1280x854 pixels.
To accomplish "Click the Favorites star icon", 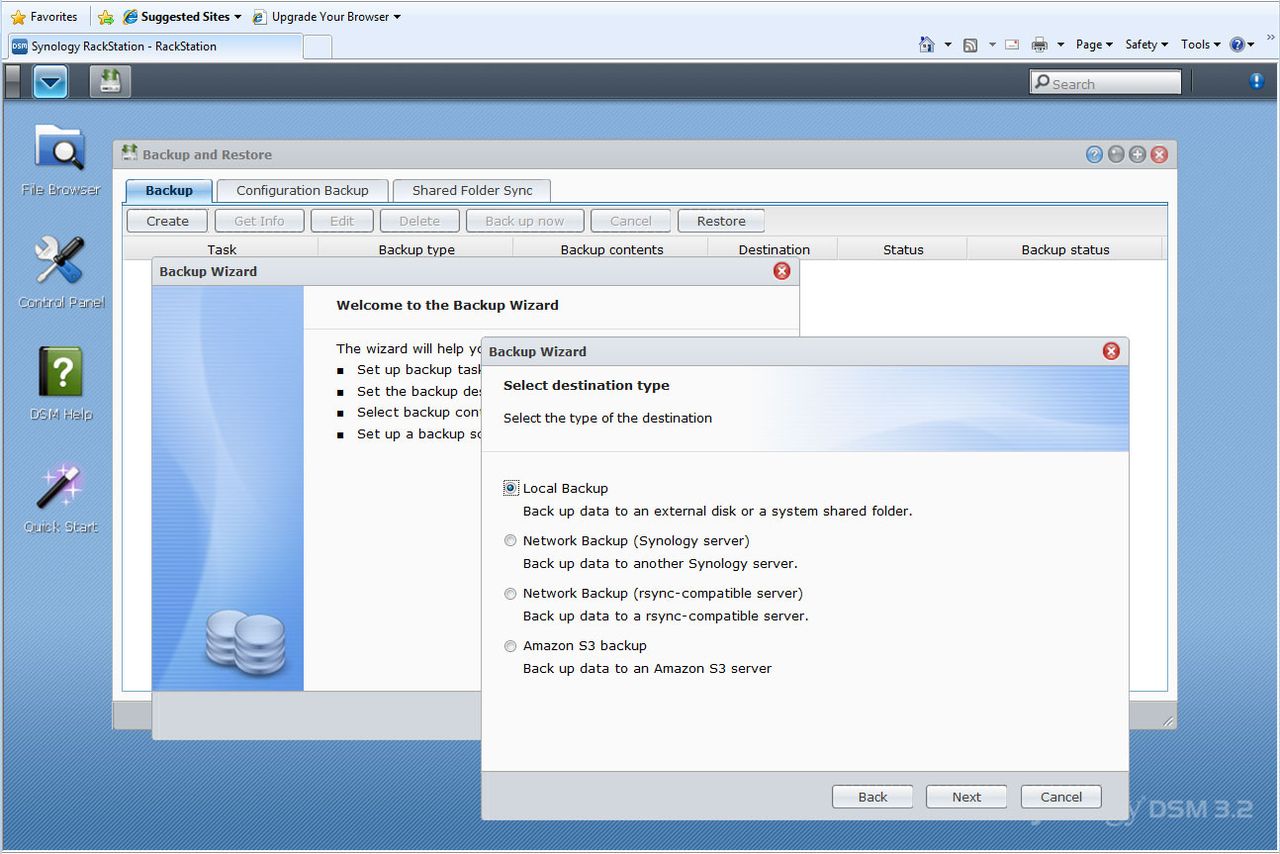I will 18,17.
